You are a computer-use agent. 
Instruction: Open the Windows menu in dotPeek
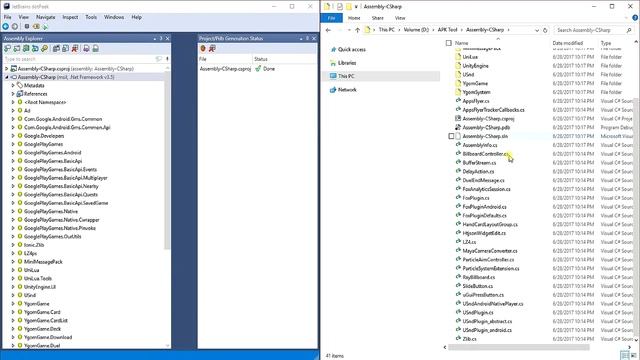(114, 17)
